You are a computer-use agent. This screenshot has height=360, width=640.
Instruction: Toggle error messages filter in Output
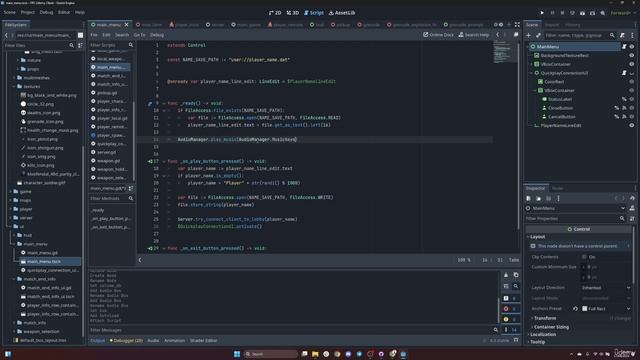coord(510,309)
